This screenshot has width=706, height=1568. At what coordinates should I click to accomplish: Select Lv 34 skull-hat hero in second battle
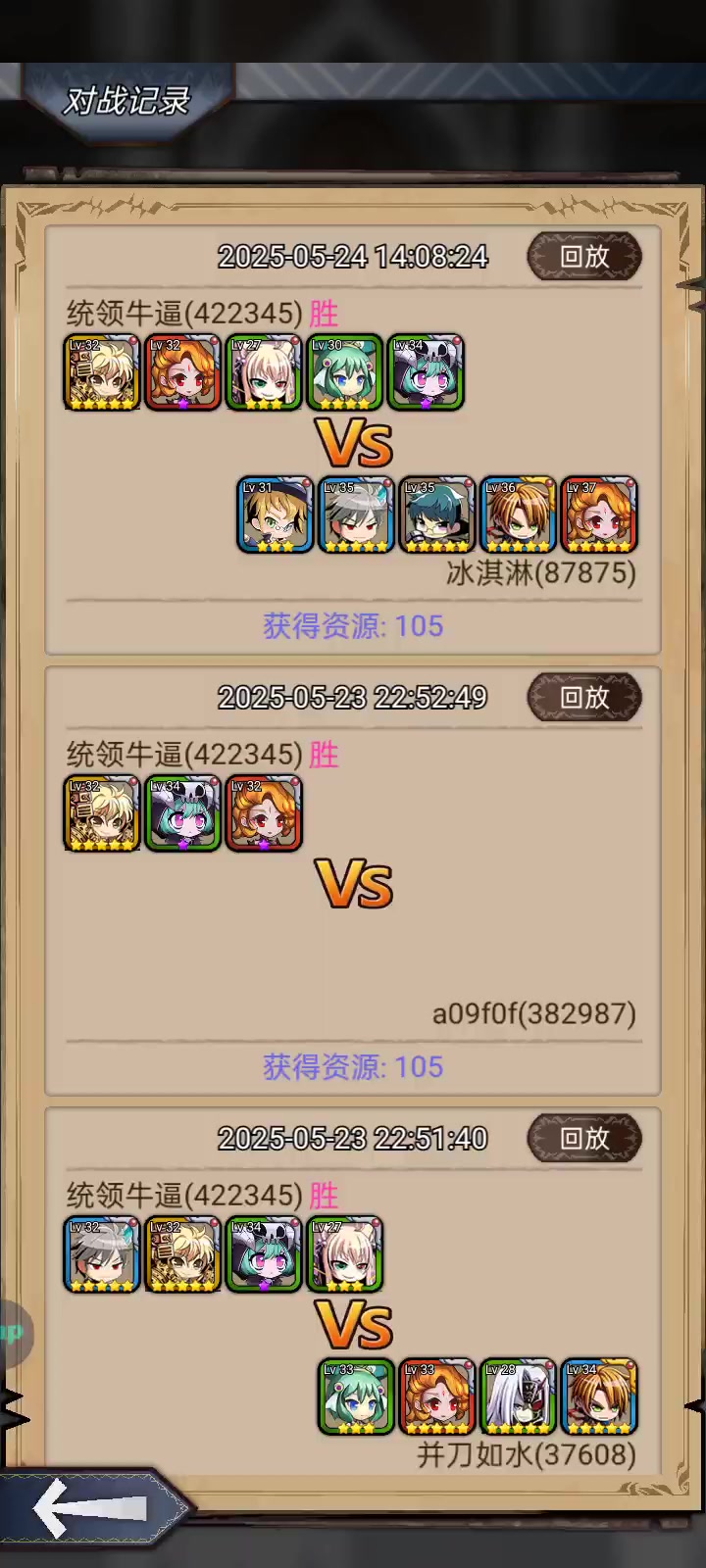[183, 813]
